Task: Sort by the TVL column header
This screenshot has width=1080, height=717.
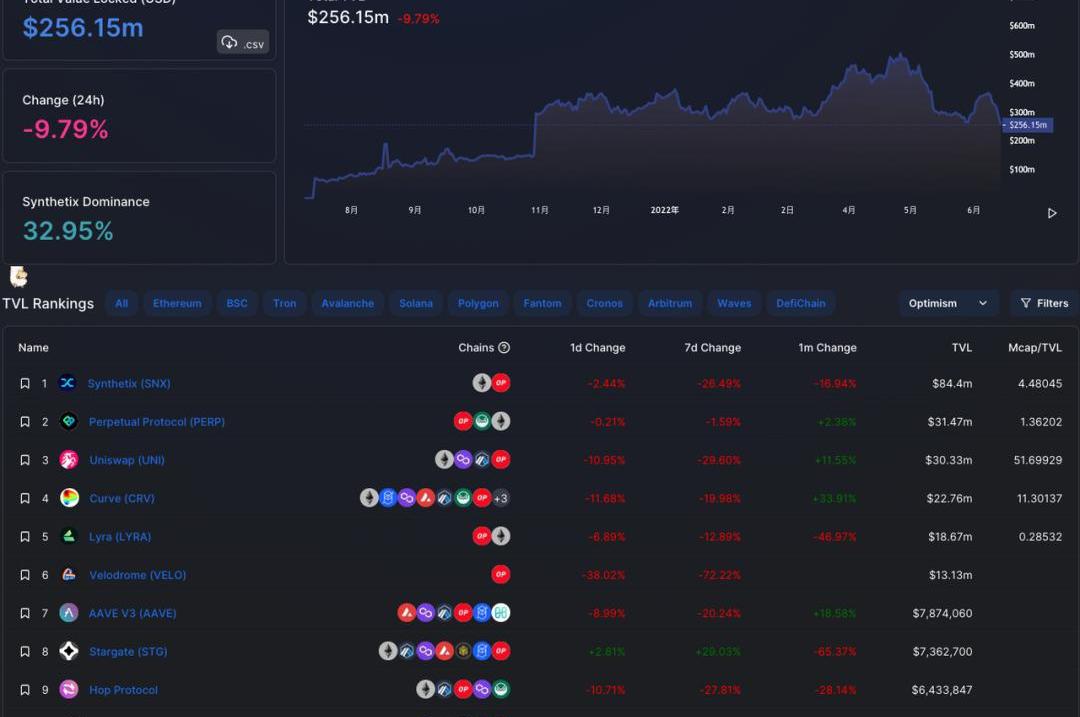Action: 961,348
